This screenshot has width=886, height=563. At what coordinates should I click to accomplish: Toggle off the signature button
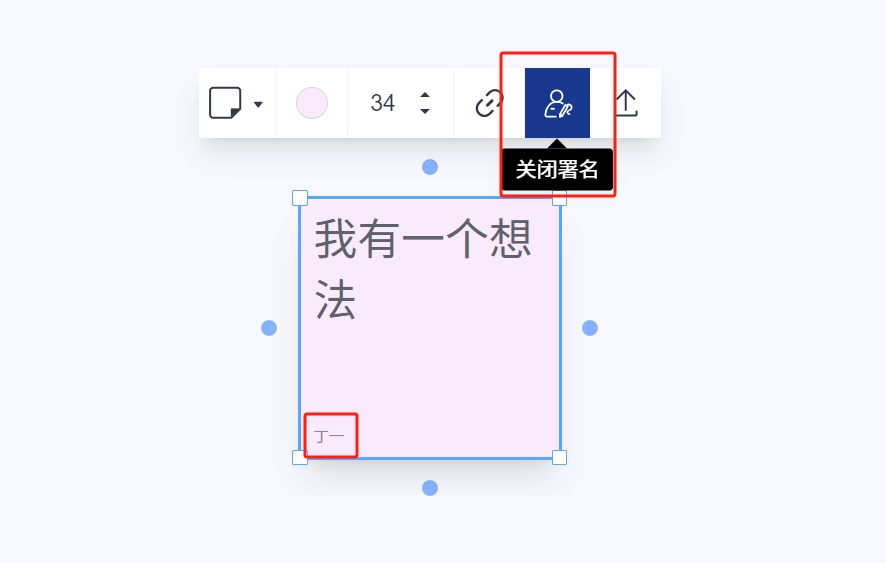tap(557, 103)
